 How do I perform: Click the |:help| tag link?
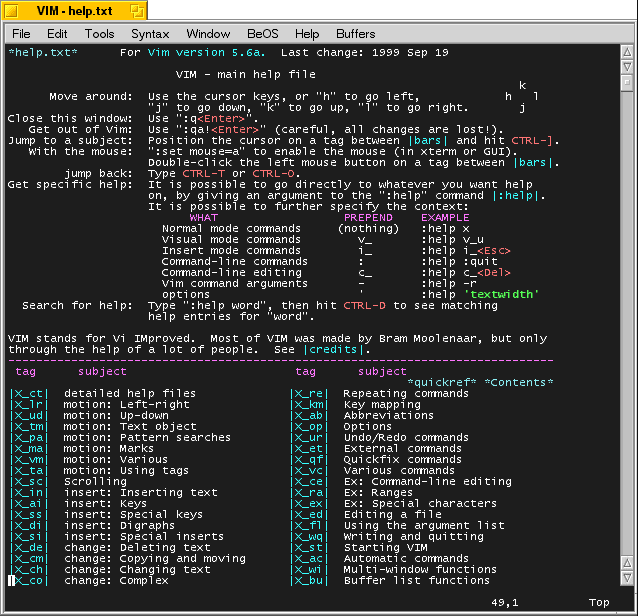[515, 196]
